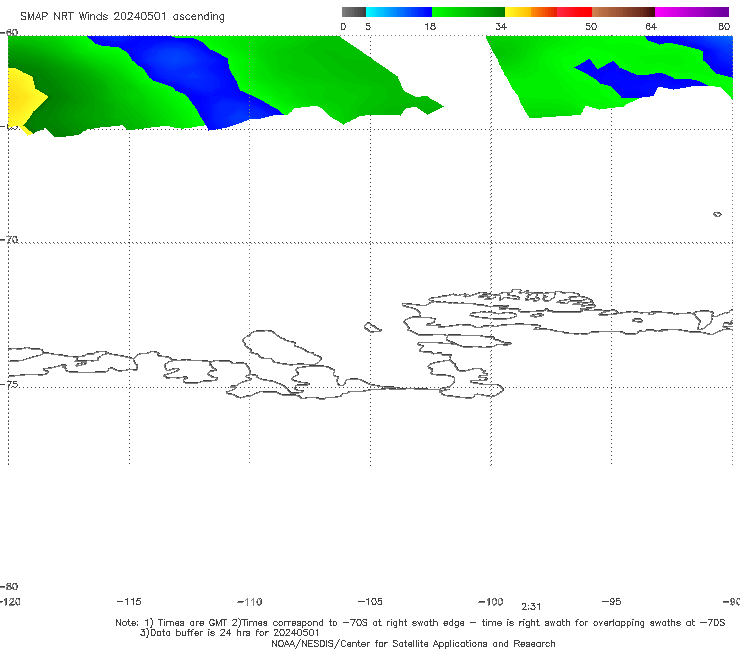Click the gray 0-5 segment of the color bar
Viewport: 740px width, 650px height.
click(354, 12)
